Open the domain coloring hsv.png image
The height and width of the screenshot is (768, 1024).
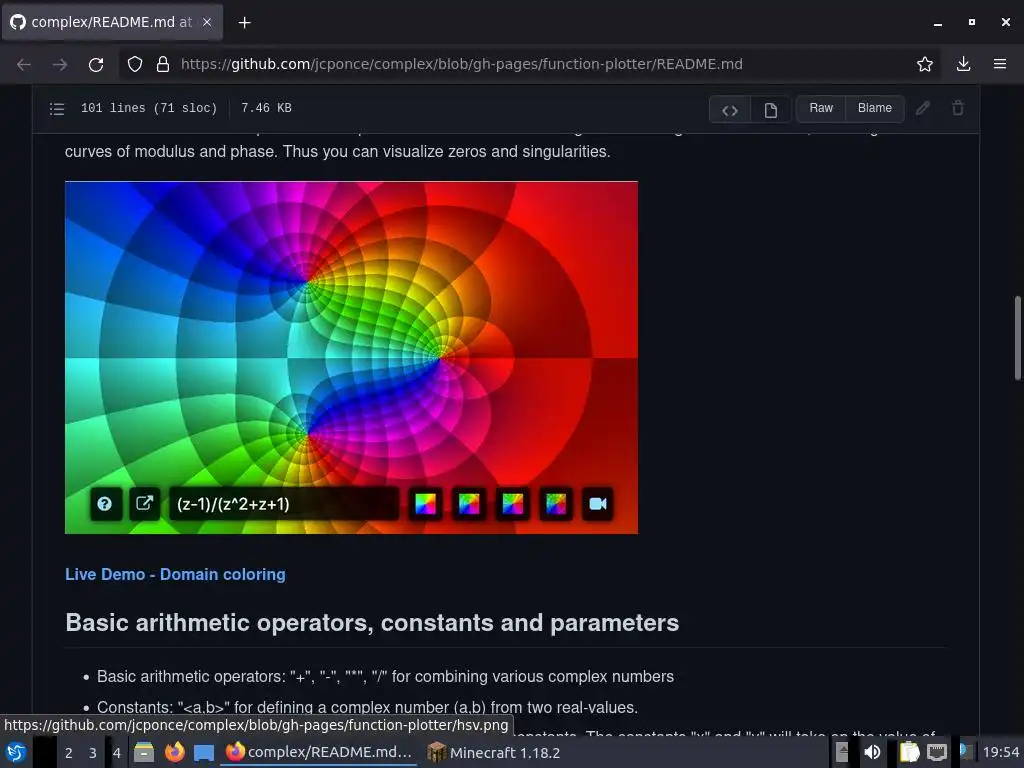coord(351,358)
